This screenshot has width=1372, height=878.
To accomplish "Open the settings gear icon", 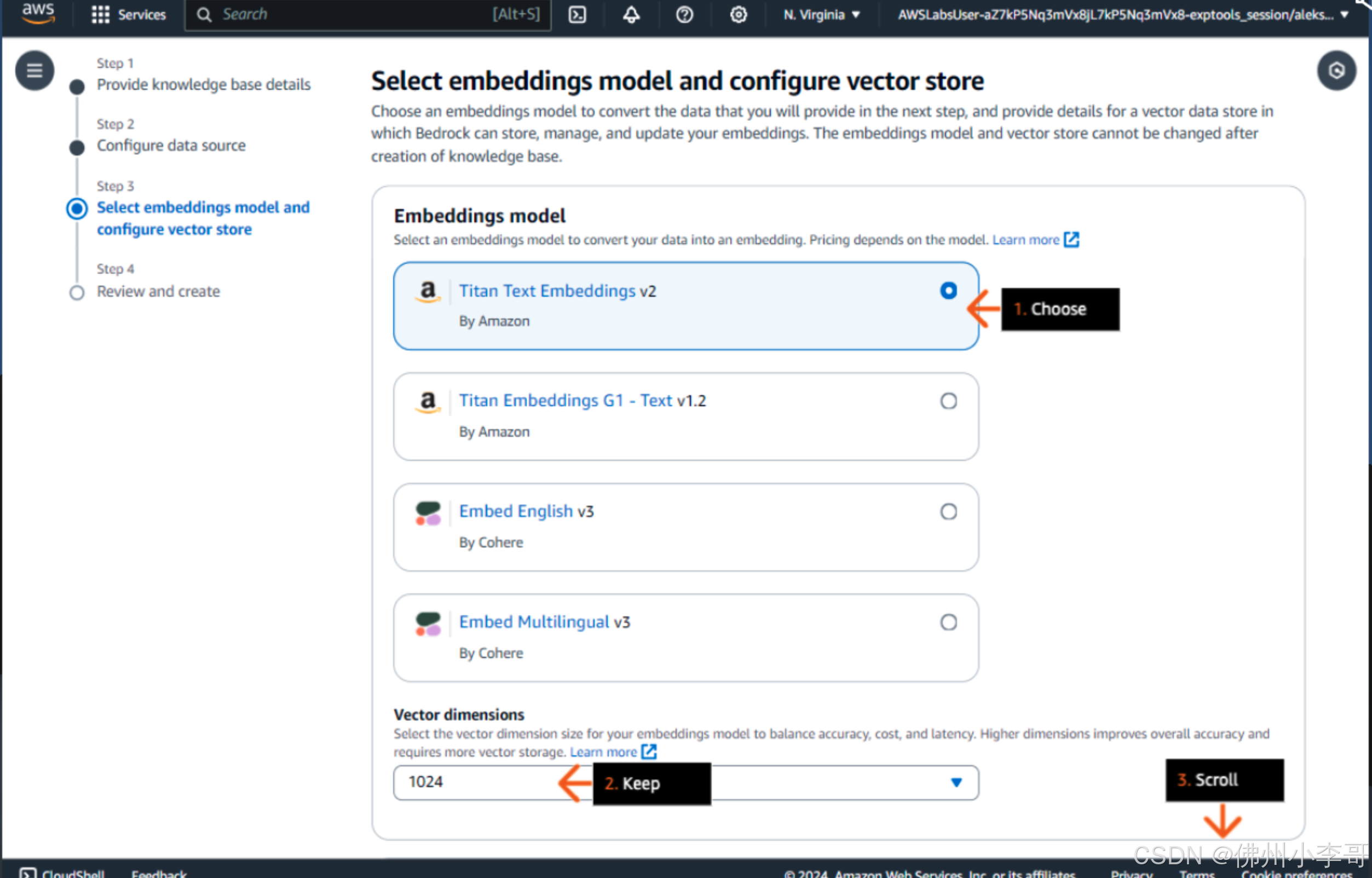I will pyautogui.click(x=739, y=14).
